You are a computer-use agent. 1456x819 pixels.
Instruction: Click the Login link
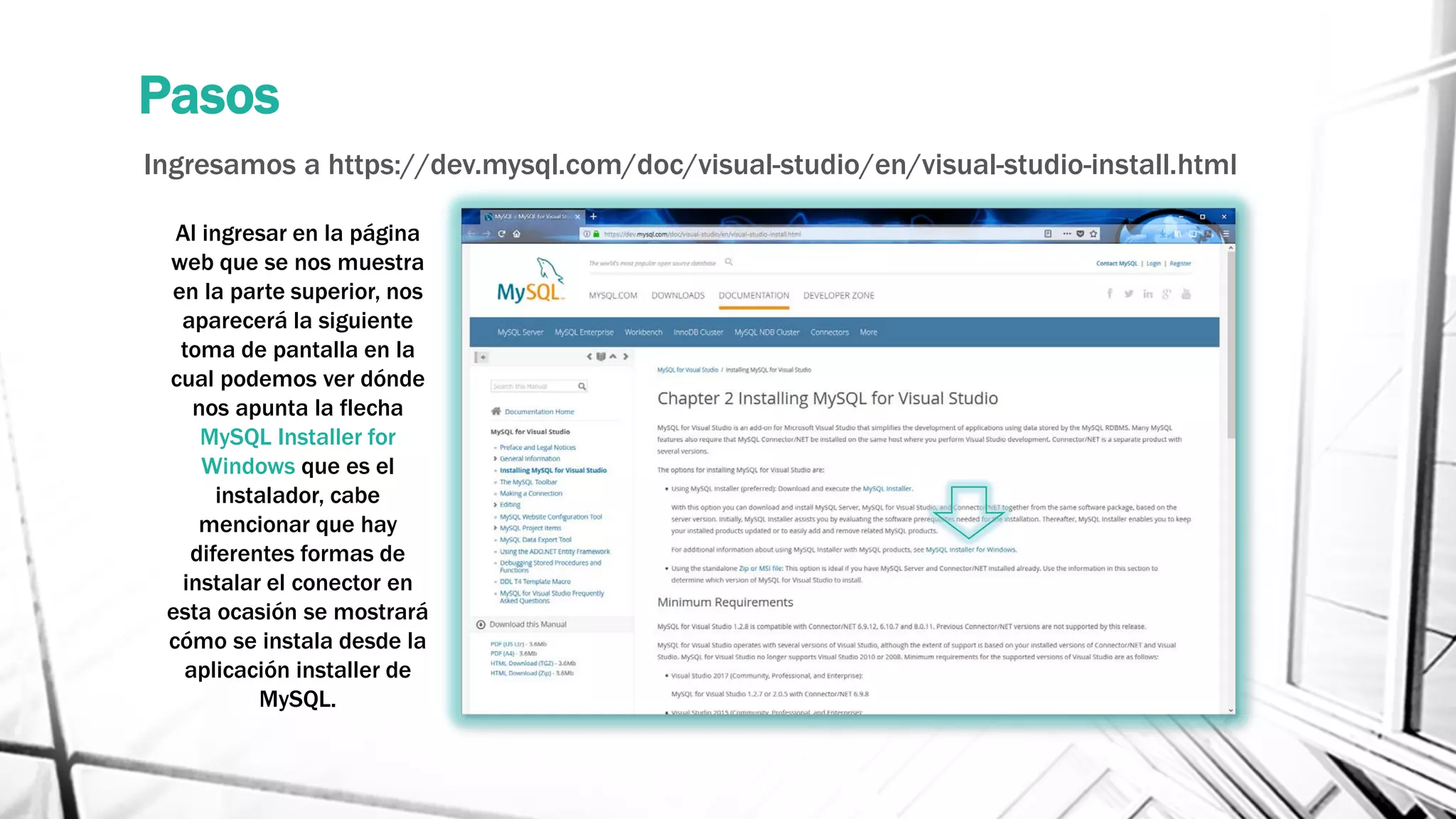1153,263
